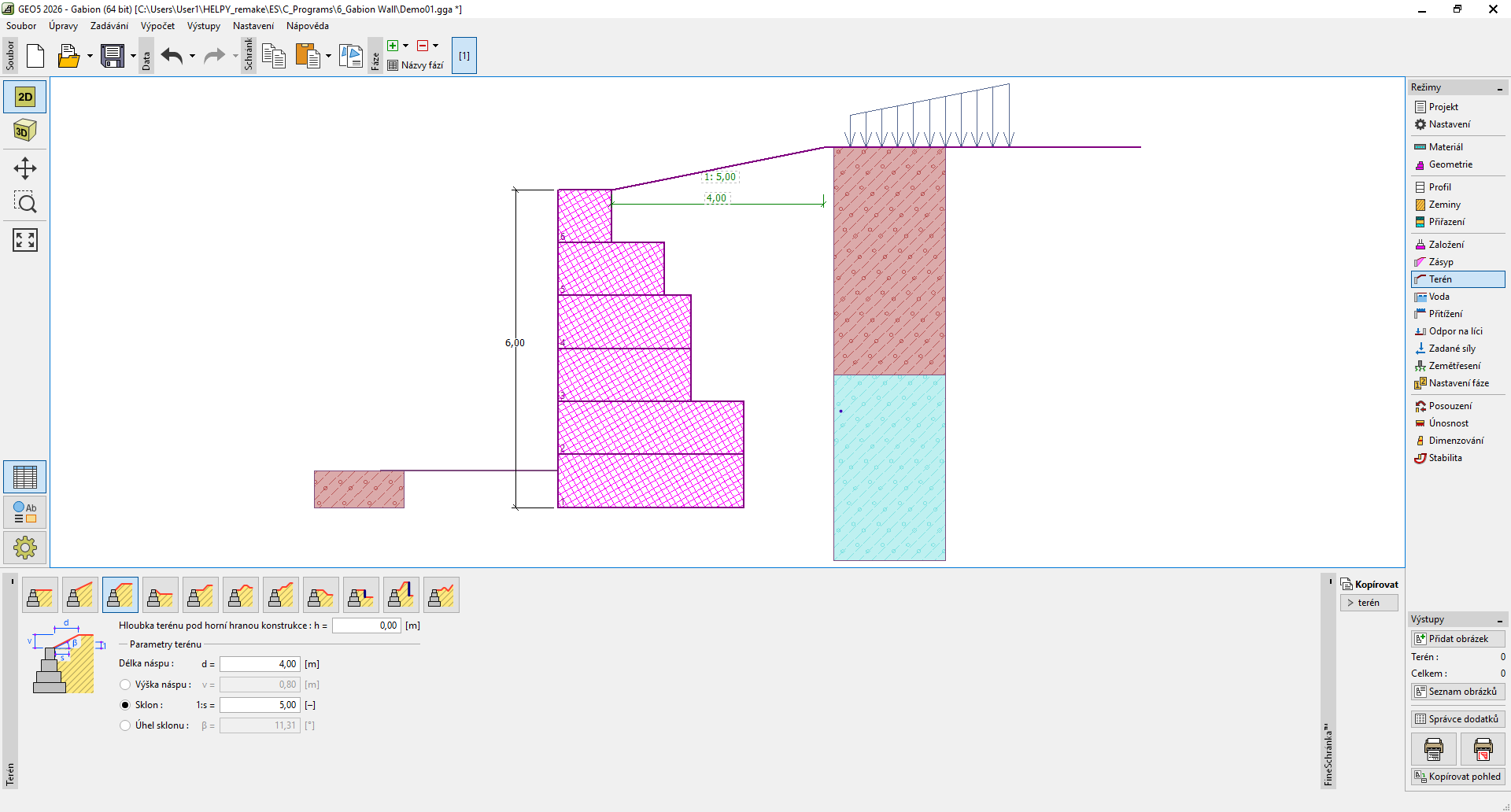
Task: Select the pan/move view tool
Action: point(25,168)
